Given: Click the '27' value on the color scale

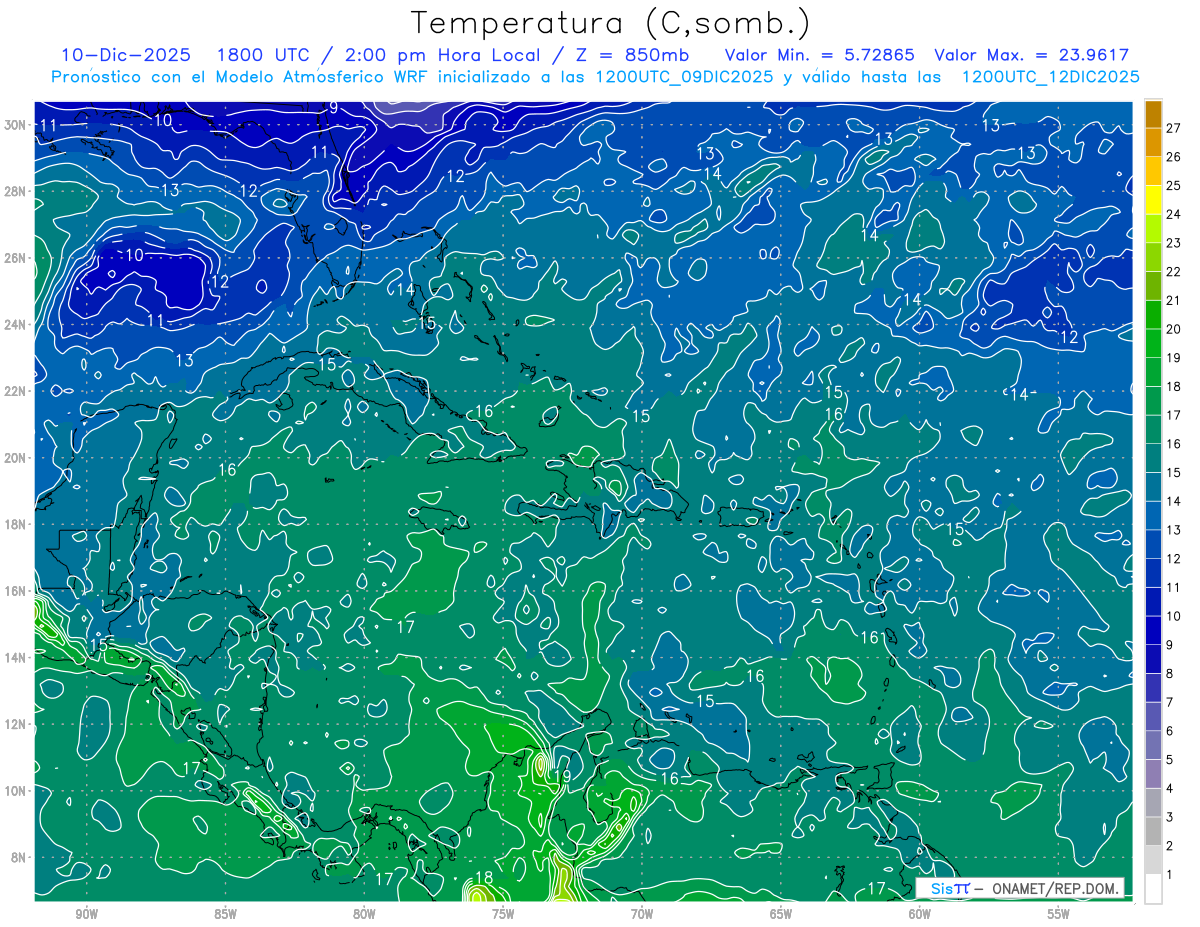Looking at the screenshot, I should (1174, 128).
